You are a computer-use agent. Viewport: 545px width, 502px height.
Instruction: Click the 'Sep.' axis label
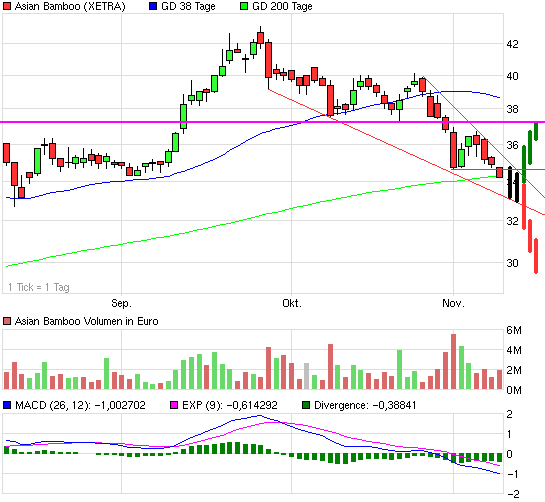pyautogui.click(x=121, y=303)
